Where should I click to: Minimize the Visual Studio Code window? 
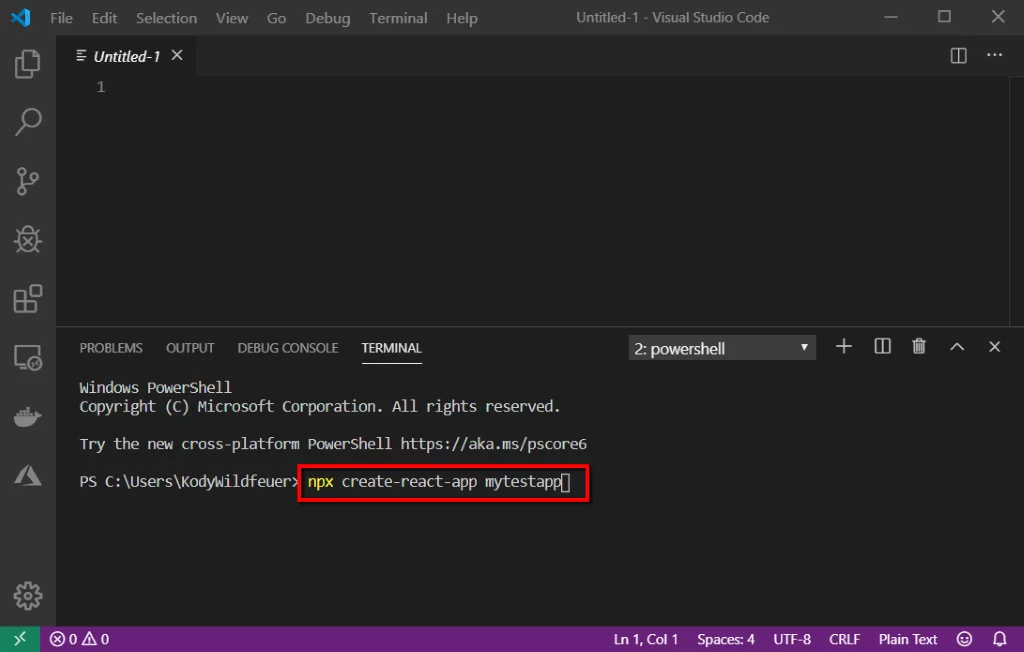pos(891,18)
